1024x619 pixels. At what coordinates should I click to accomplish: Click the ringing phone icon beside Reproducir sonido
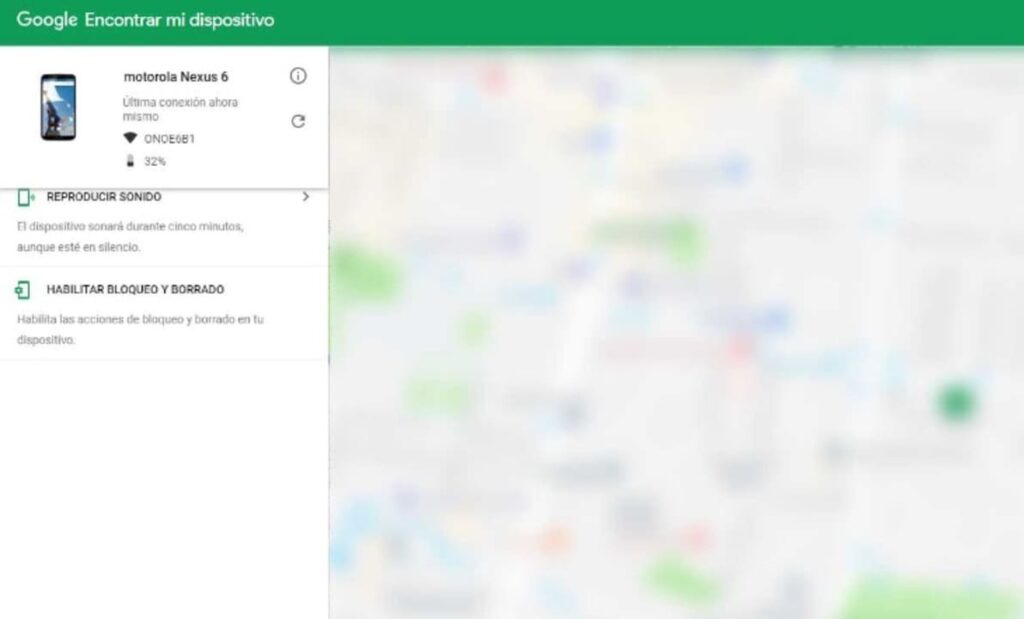click(25, 198)
